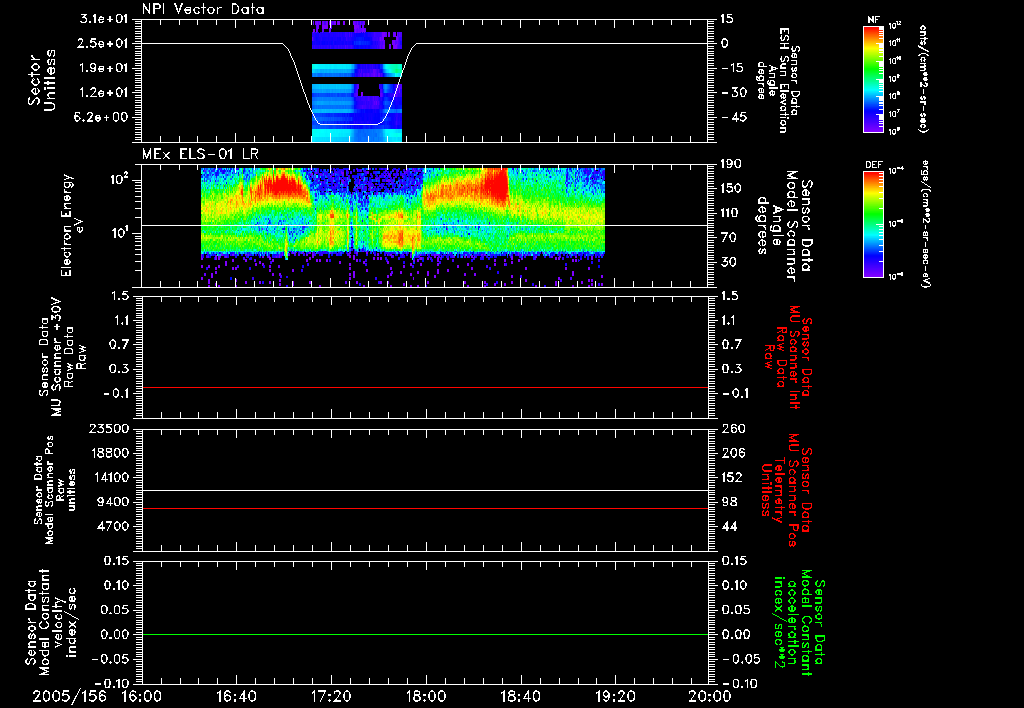Image resolution: width=1024 pixels, height=708 pixels.
Task: Click the 19:20 time axis label
Action: click(615, 696)
